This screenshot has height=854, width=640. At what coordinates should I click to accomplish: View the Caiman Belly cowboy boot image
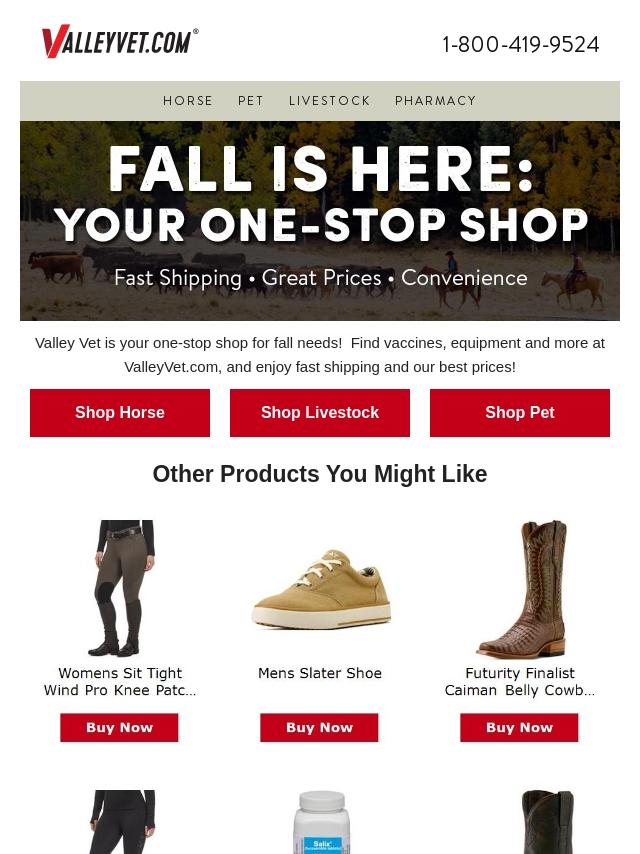click(x=521, y=589)
